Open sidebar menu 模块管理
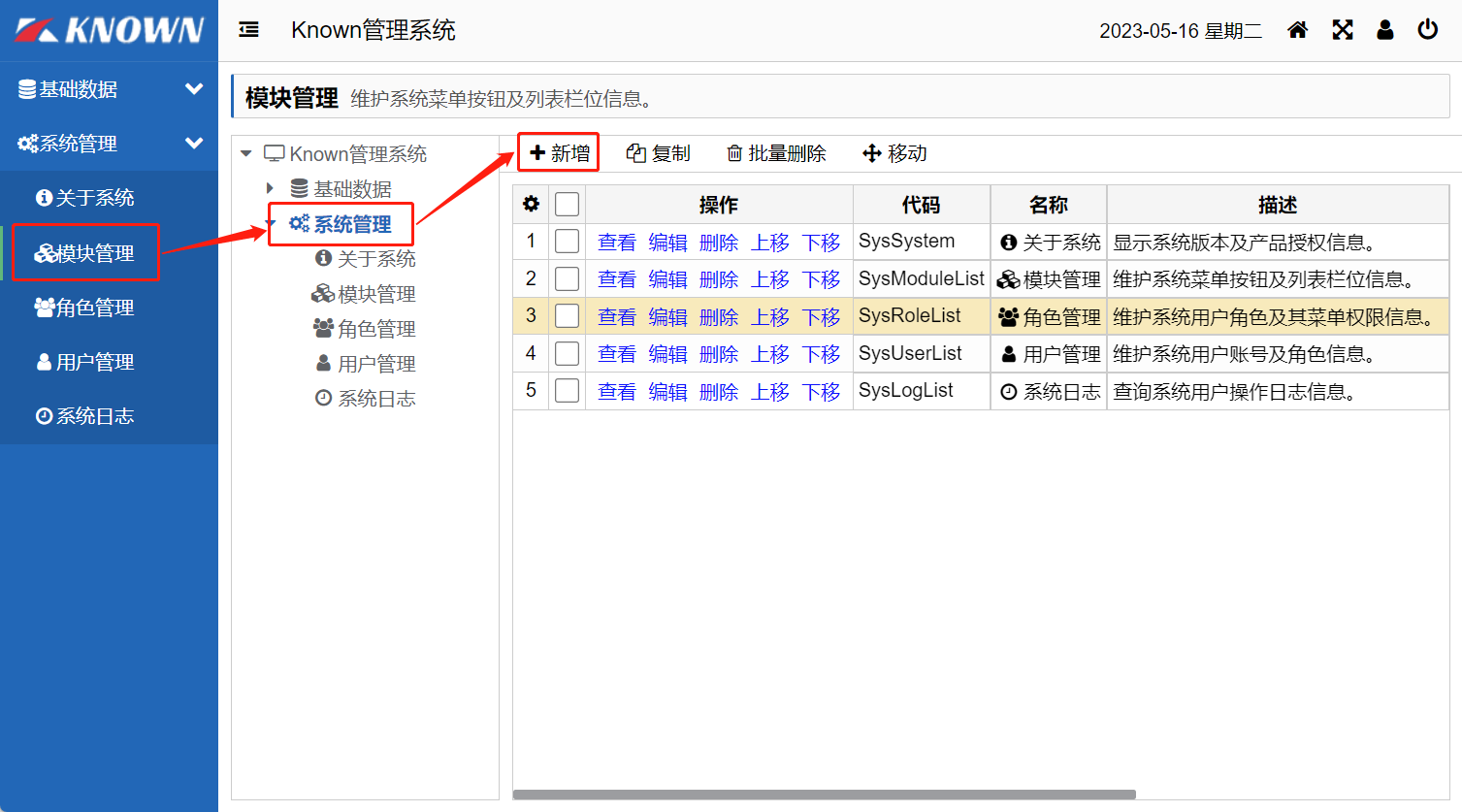Image resolution: width=1462 pixels, height=812 pixels. tap(109, 253)
